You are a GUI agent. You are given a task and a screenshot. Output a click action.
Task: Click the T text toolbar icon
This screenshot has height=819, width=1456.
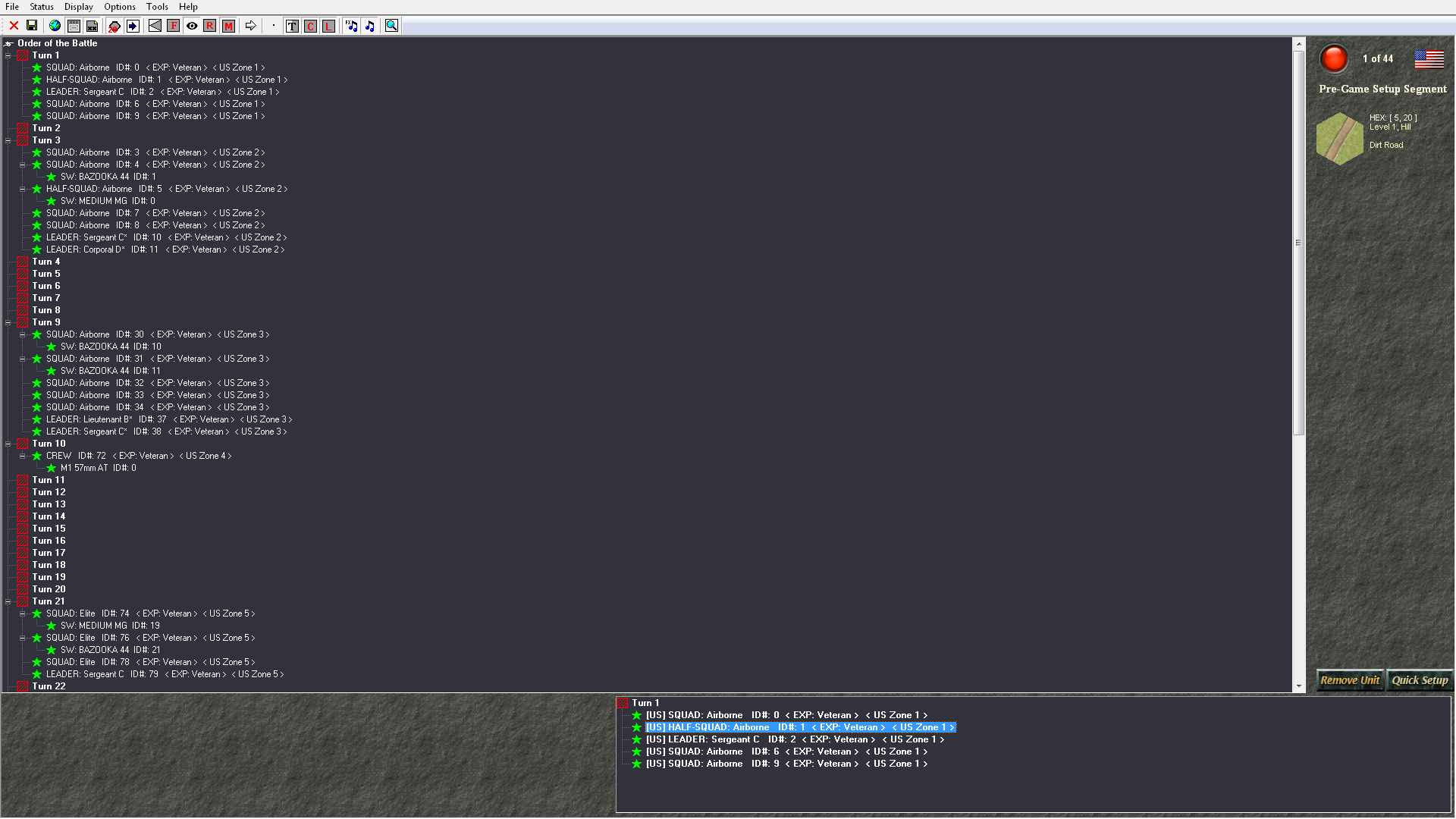coord(292,26)
